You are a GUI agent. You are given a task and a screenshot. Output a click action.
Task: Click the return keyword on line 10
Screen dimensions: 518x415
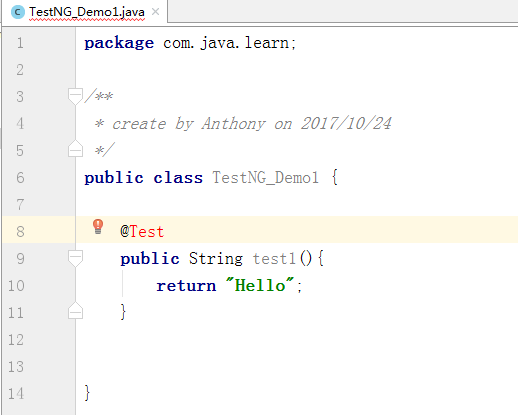coord(186,286)
